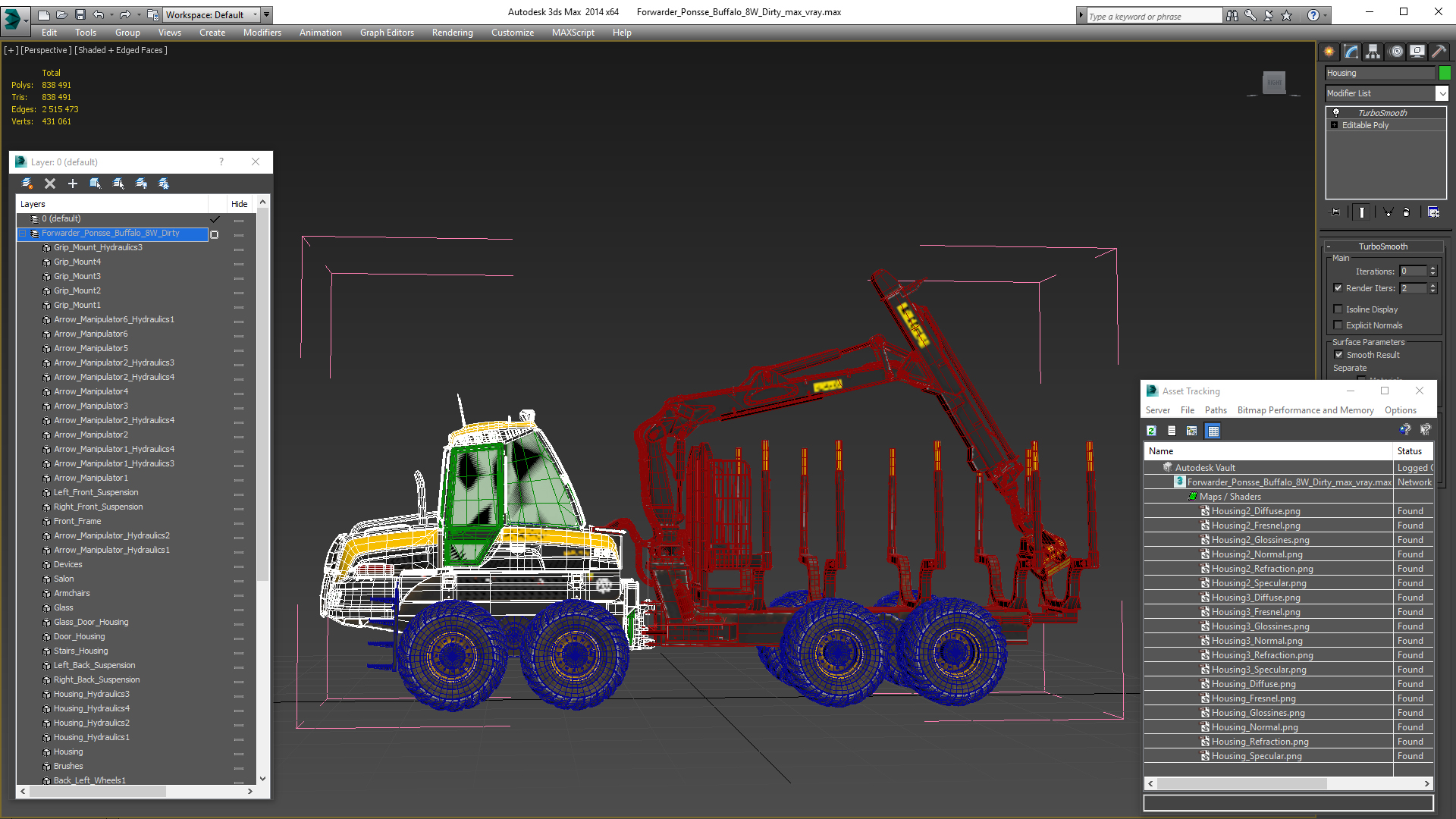The height and width of the screenshot is (819, 1456).
Task: Click Table View icon in Asset Tracking
Action: 1213,431
